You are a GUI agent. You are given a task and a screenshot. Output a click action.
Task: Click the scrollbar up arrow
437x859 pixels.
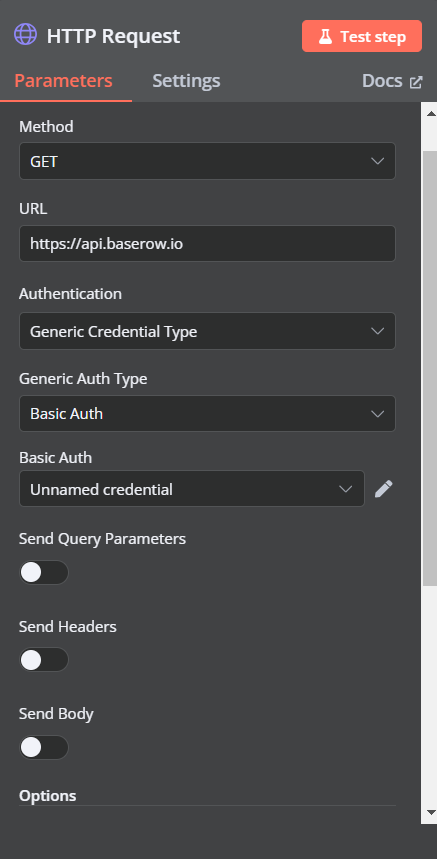(430, 113)
